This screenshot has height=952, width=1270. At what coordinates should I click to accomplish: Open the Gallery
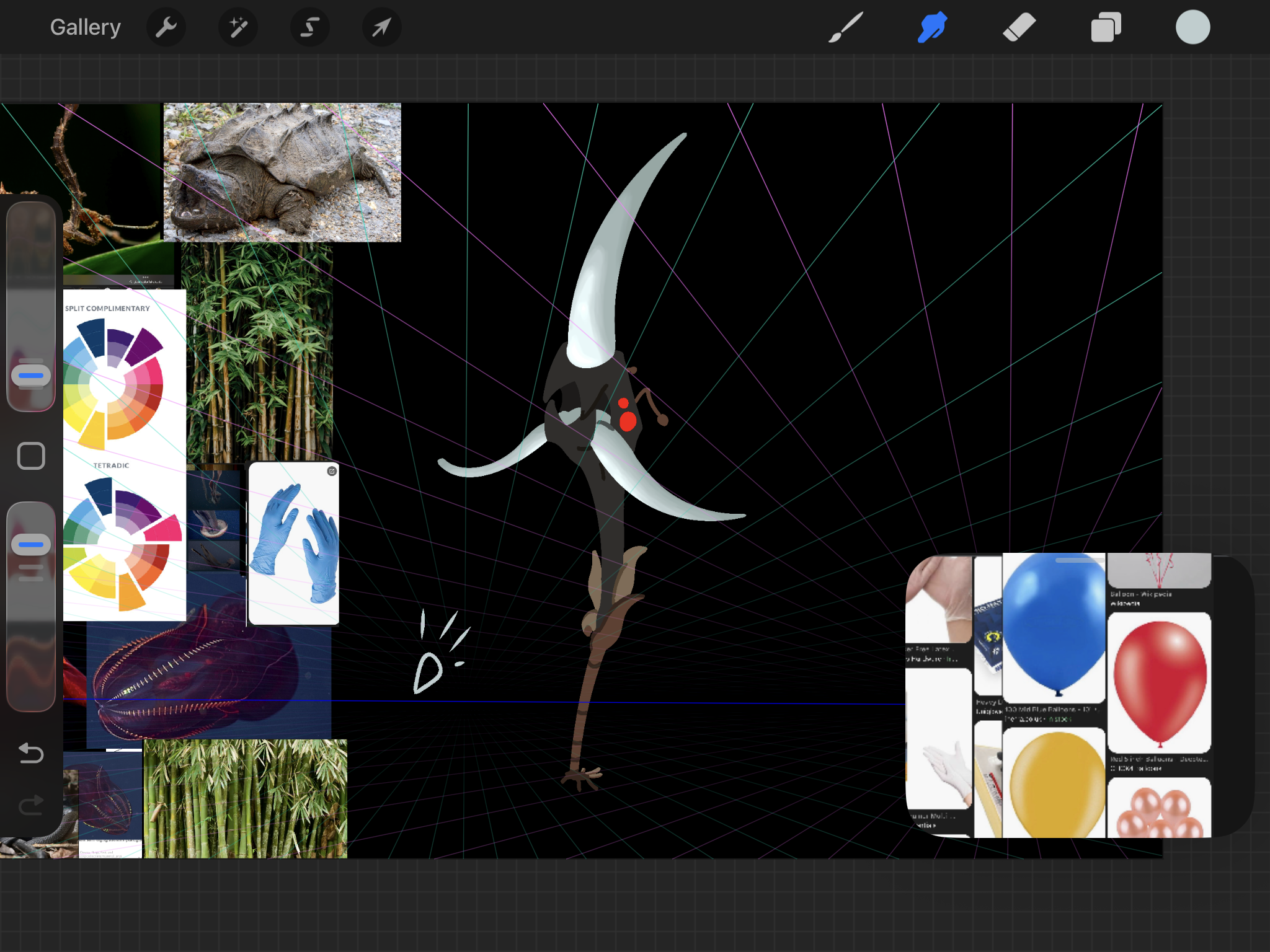click(86, 27)
